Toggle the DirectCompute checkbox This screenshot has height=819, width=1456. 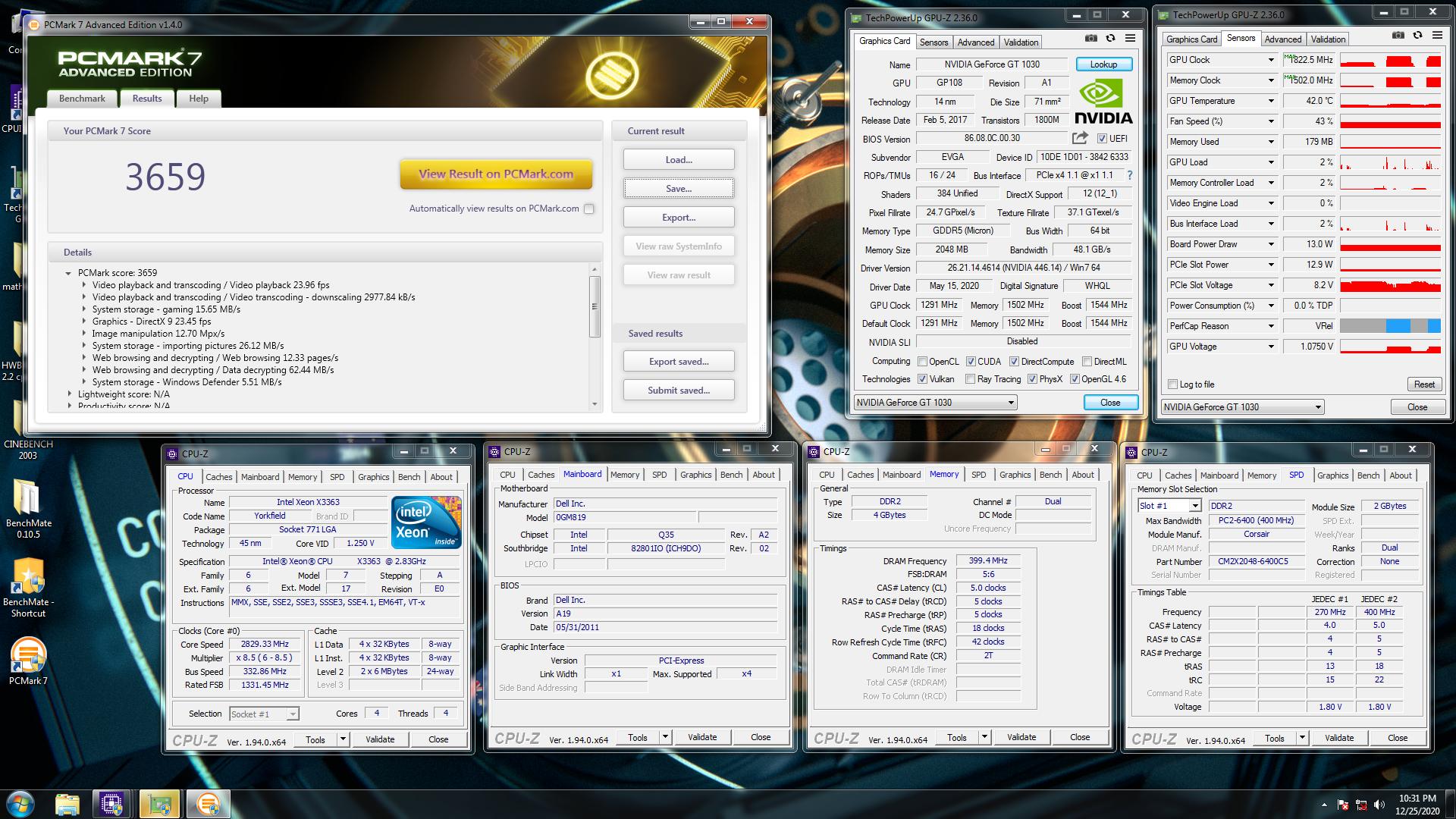[x=1014, y=362]
